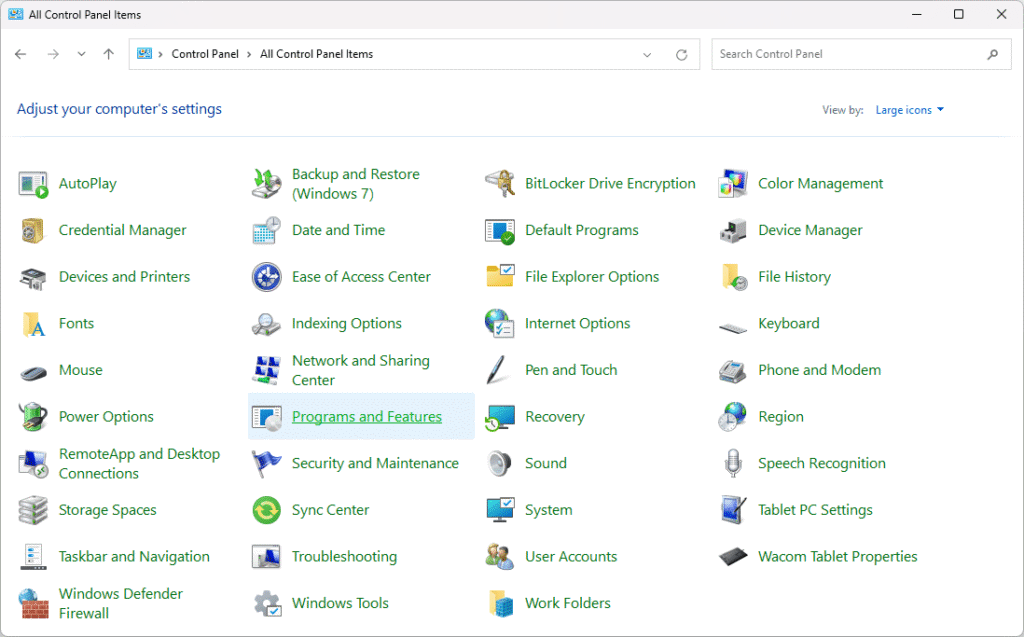The height and width of the screenshot is (637, 1024).
Task: Open the Wacom Tablet Properties icon
Action: point(733,557)
